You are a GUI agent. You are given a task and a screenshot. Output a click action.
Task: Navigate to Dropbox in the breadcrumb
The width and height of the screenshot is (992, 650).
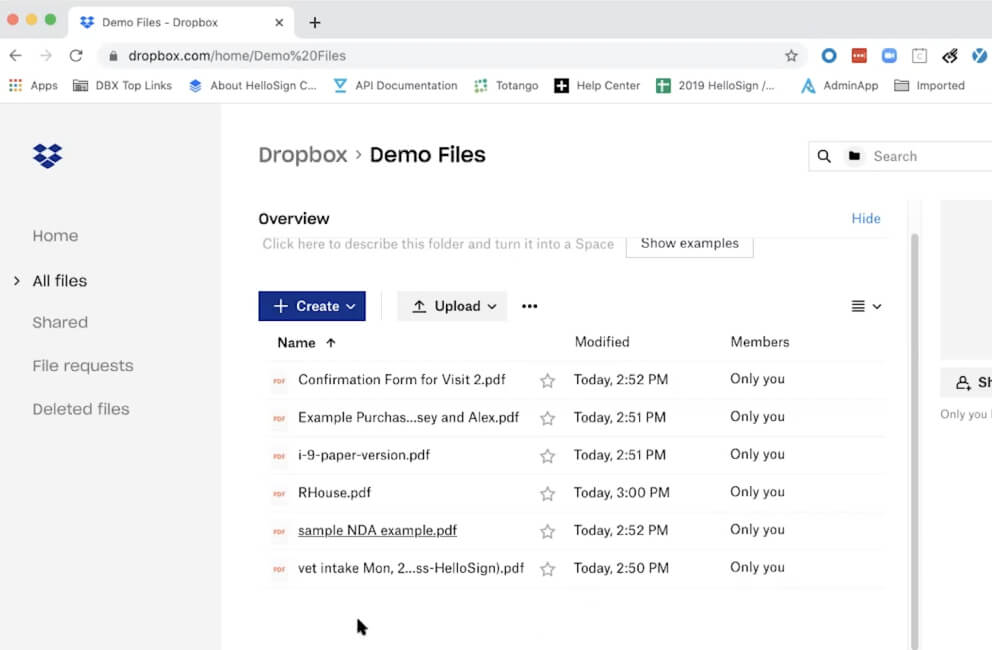[x=303, y=155]
